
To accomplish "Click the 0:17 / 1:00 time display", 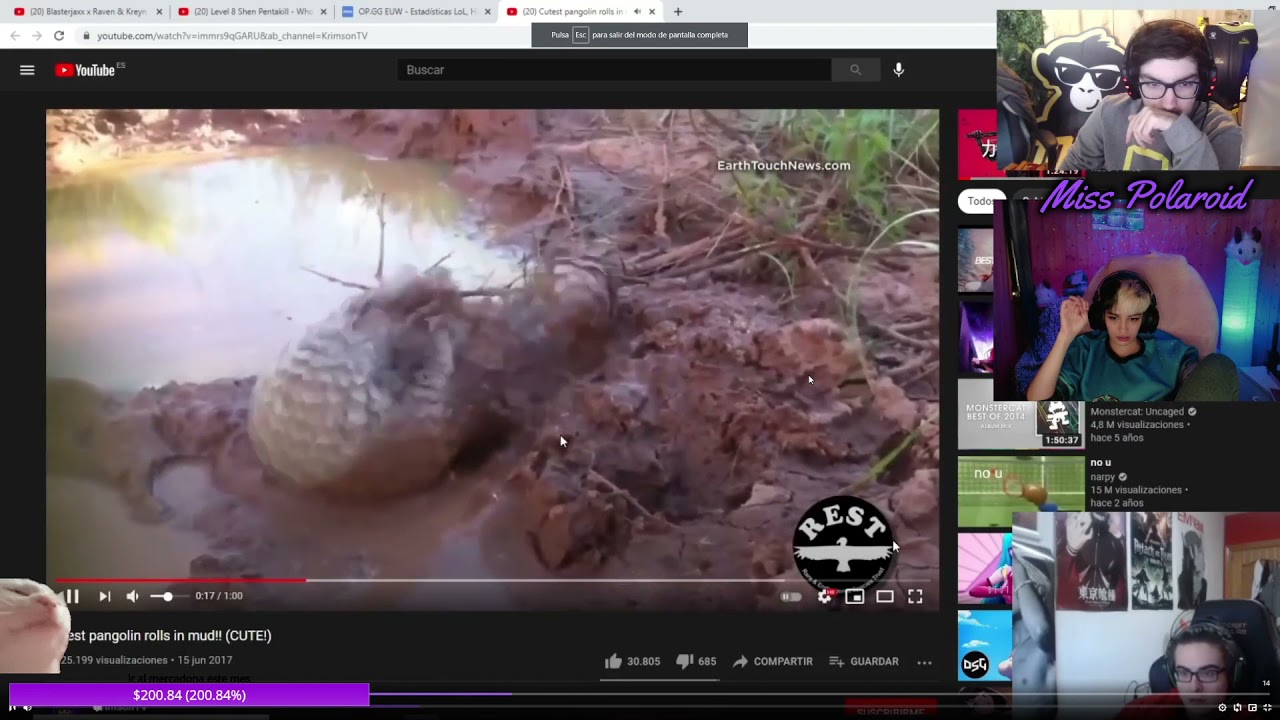I will point(218,596).
